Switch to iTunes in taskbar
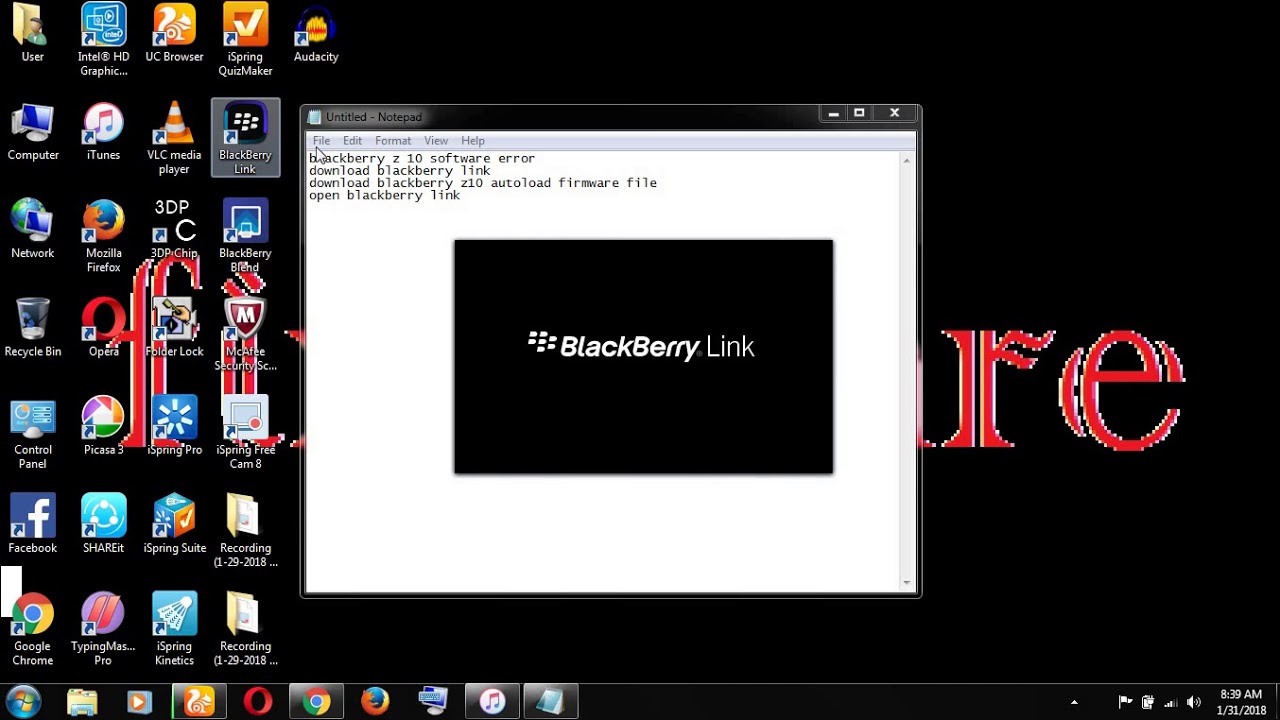 [492, 702]
